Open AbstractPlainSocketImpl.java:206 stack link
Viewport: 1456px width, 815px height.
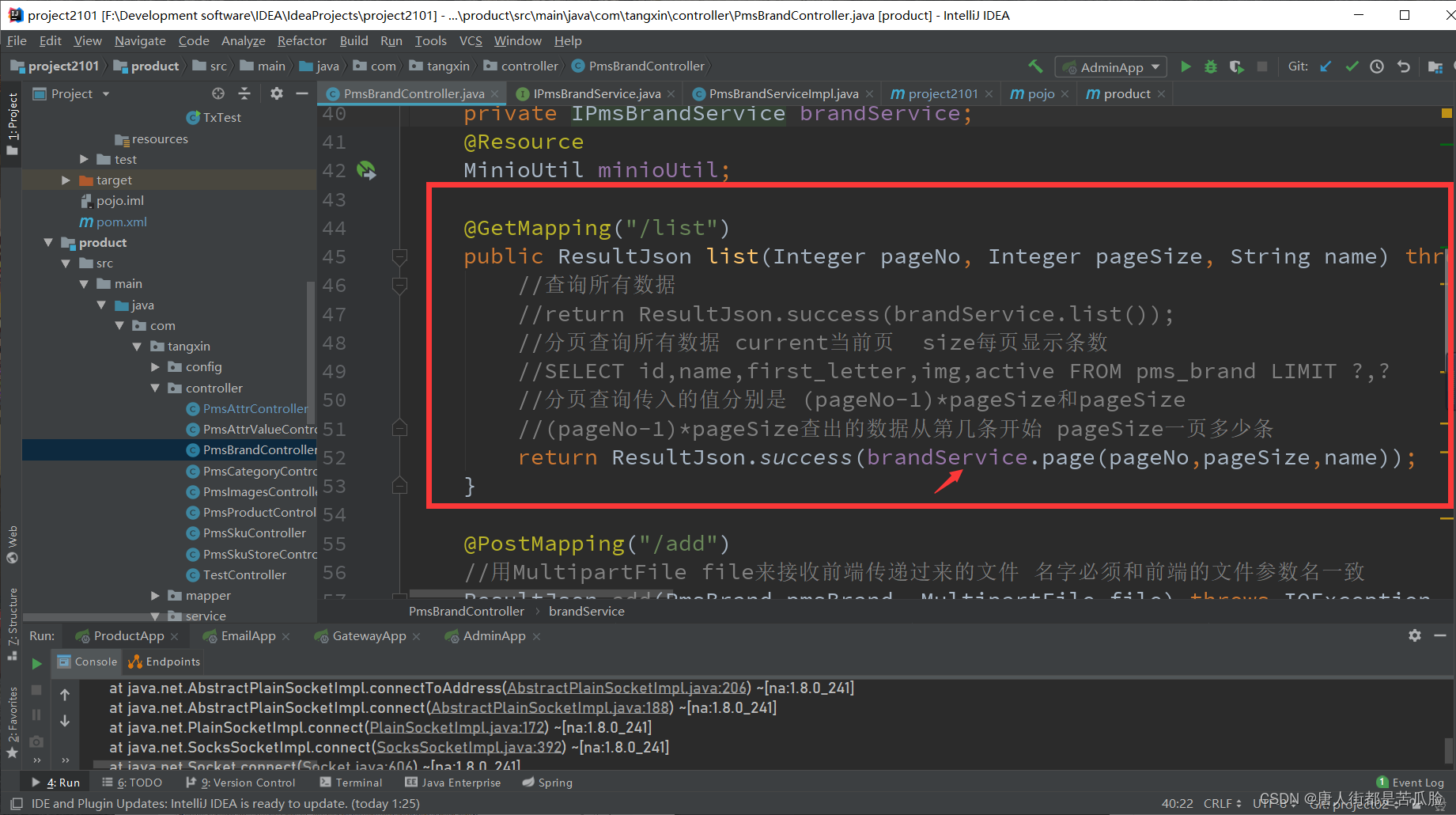[628, 688]
